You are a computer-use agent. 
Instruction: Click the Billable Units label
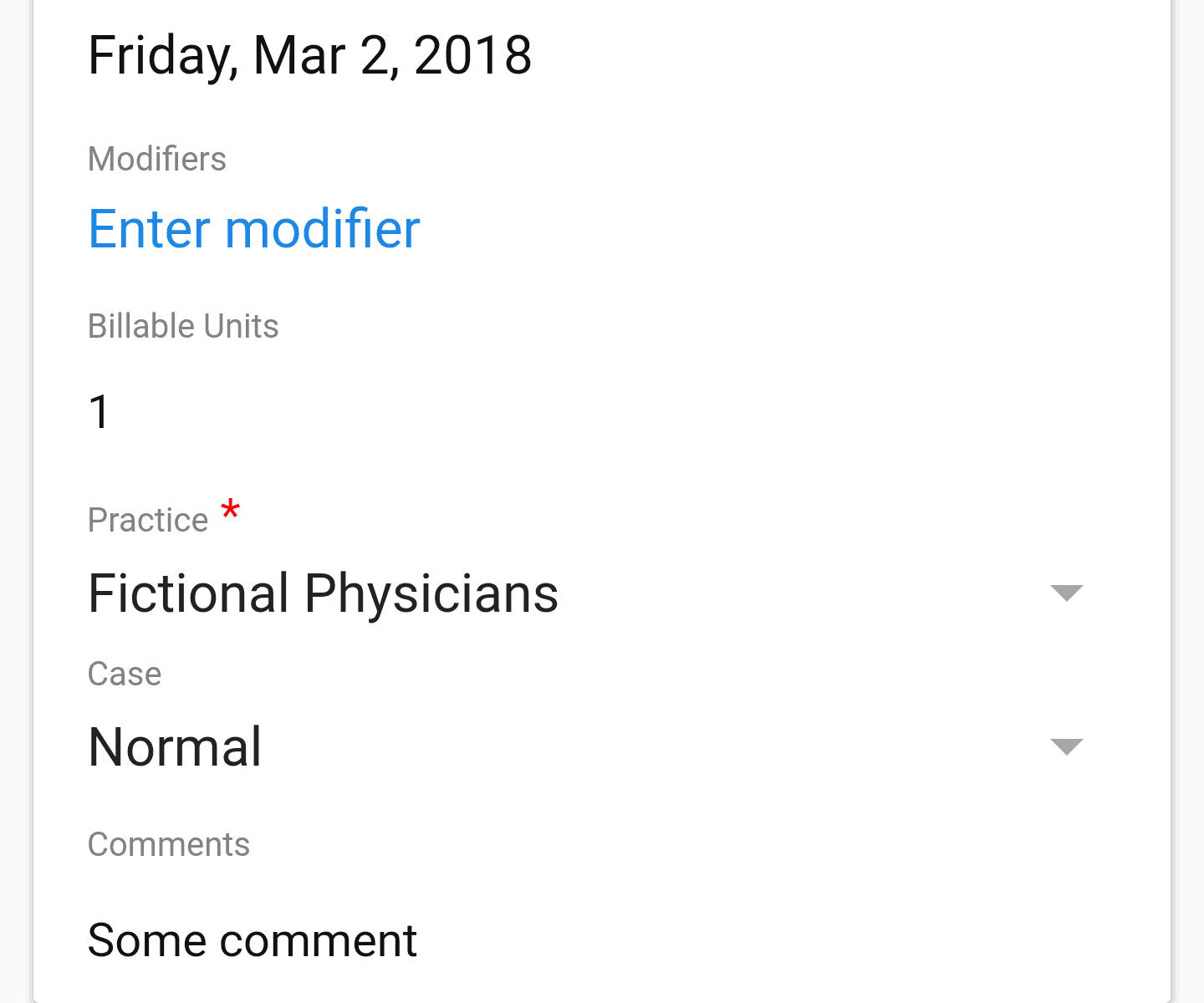click(183, 326)
